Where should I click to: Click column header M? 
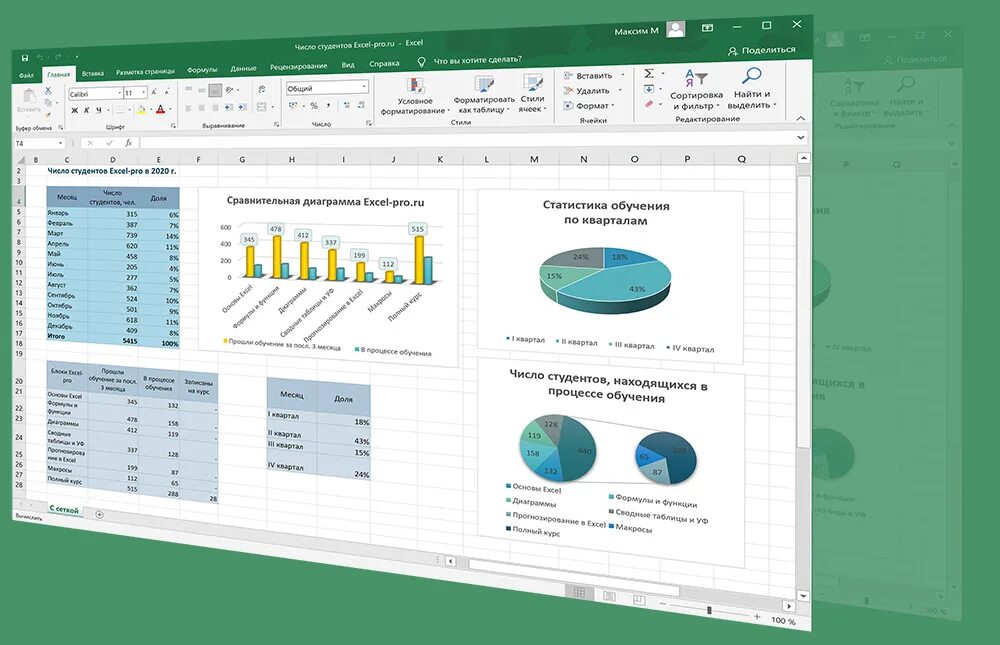(x=534, y=159)
